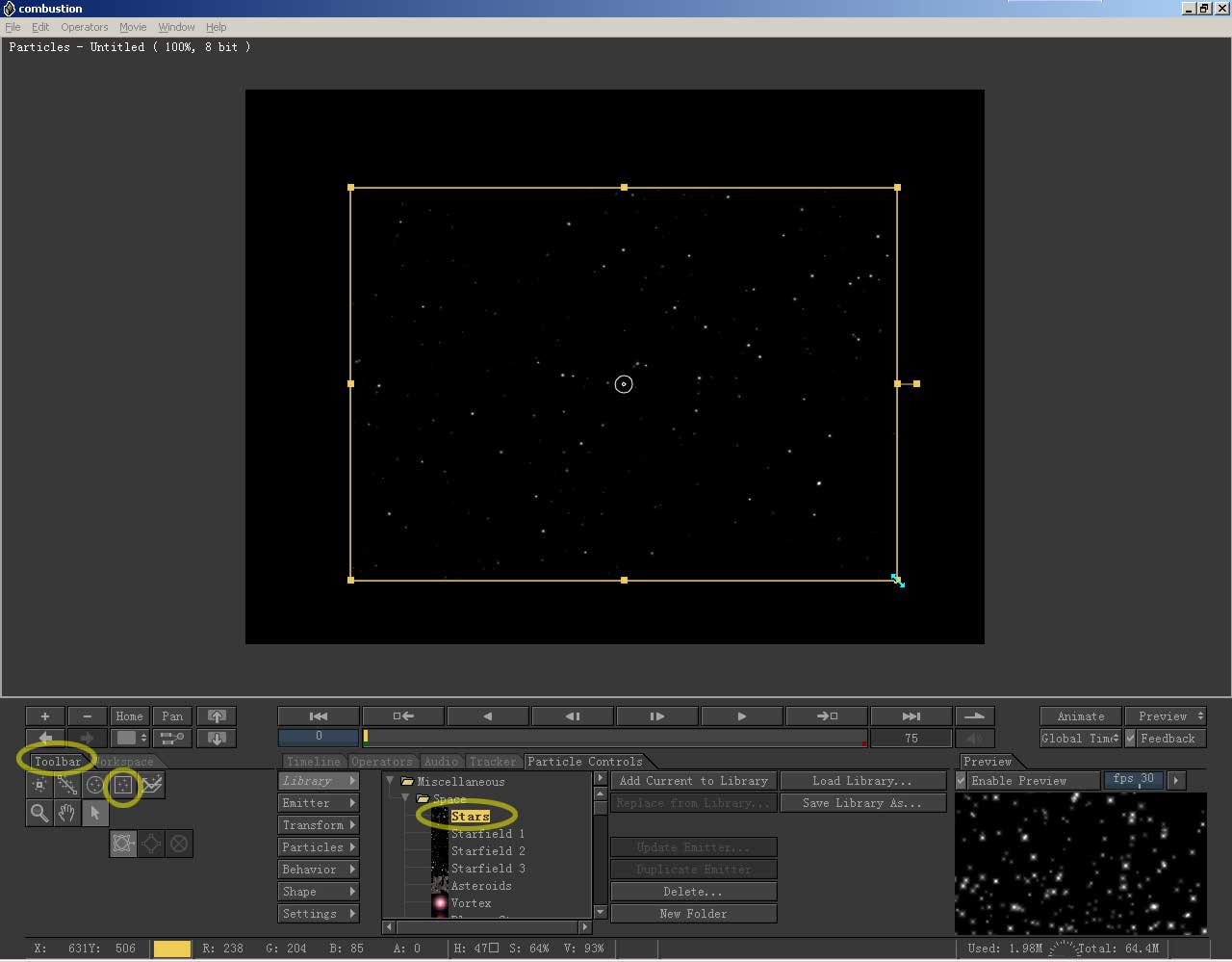Toggle the Feedback checkbox
The width and height of the screenshot is (1232, 962).
pyautogui.click(x=1132, y=739)
